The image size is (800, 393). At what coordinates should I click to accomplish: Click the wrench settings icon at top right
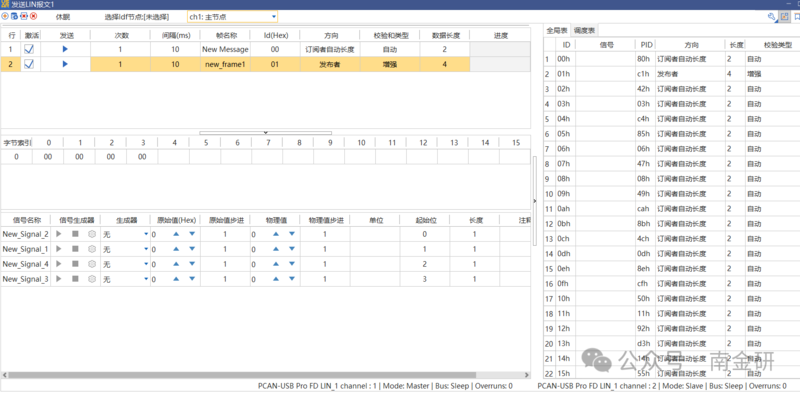pyautogui.click(x=771, y=16)
